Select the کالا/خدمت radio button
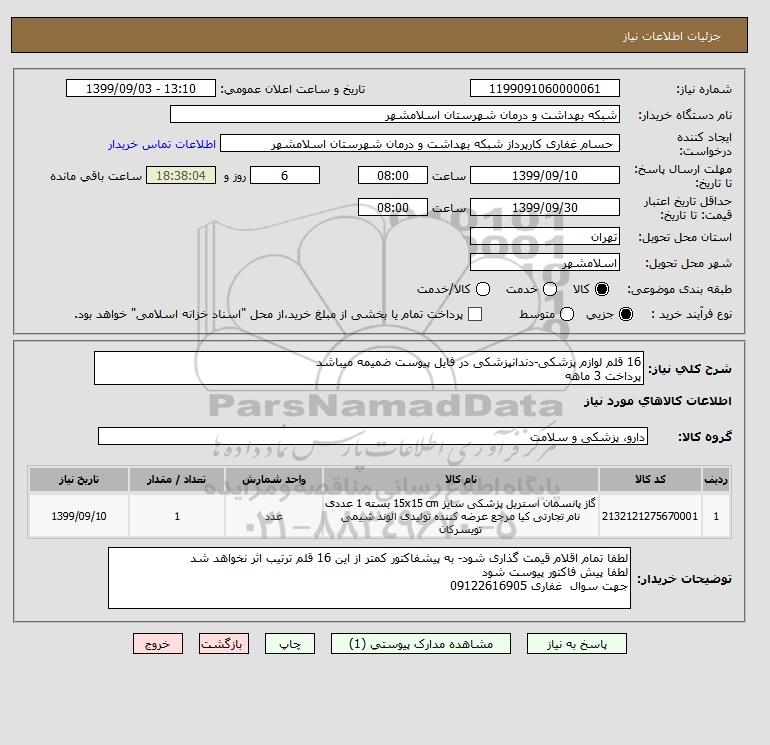This screenshot has height=745, width=770. click(x=483, y=289)
